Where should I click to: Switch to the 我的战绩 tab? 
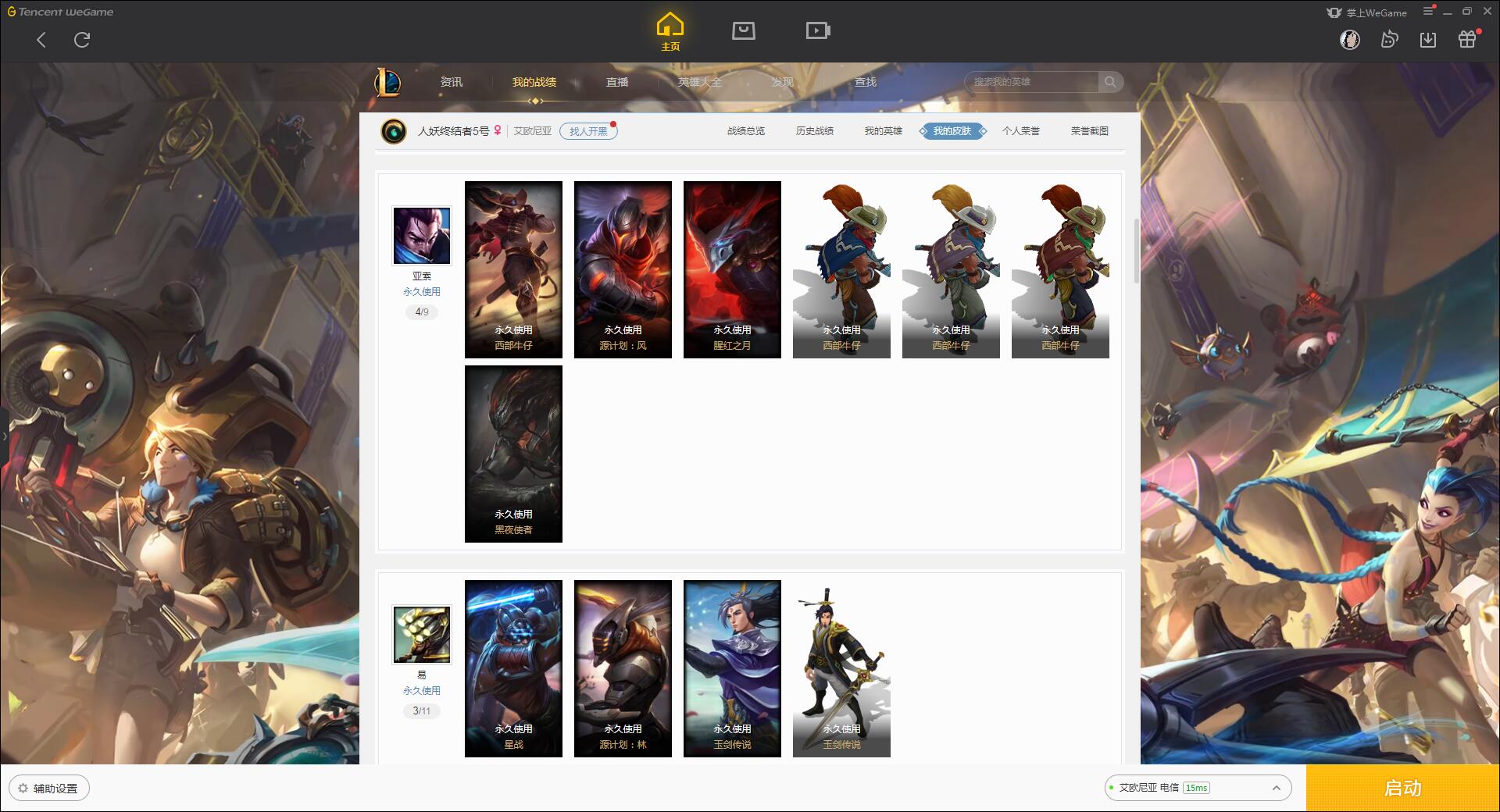click(x=534, y=82)
